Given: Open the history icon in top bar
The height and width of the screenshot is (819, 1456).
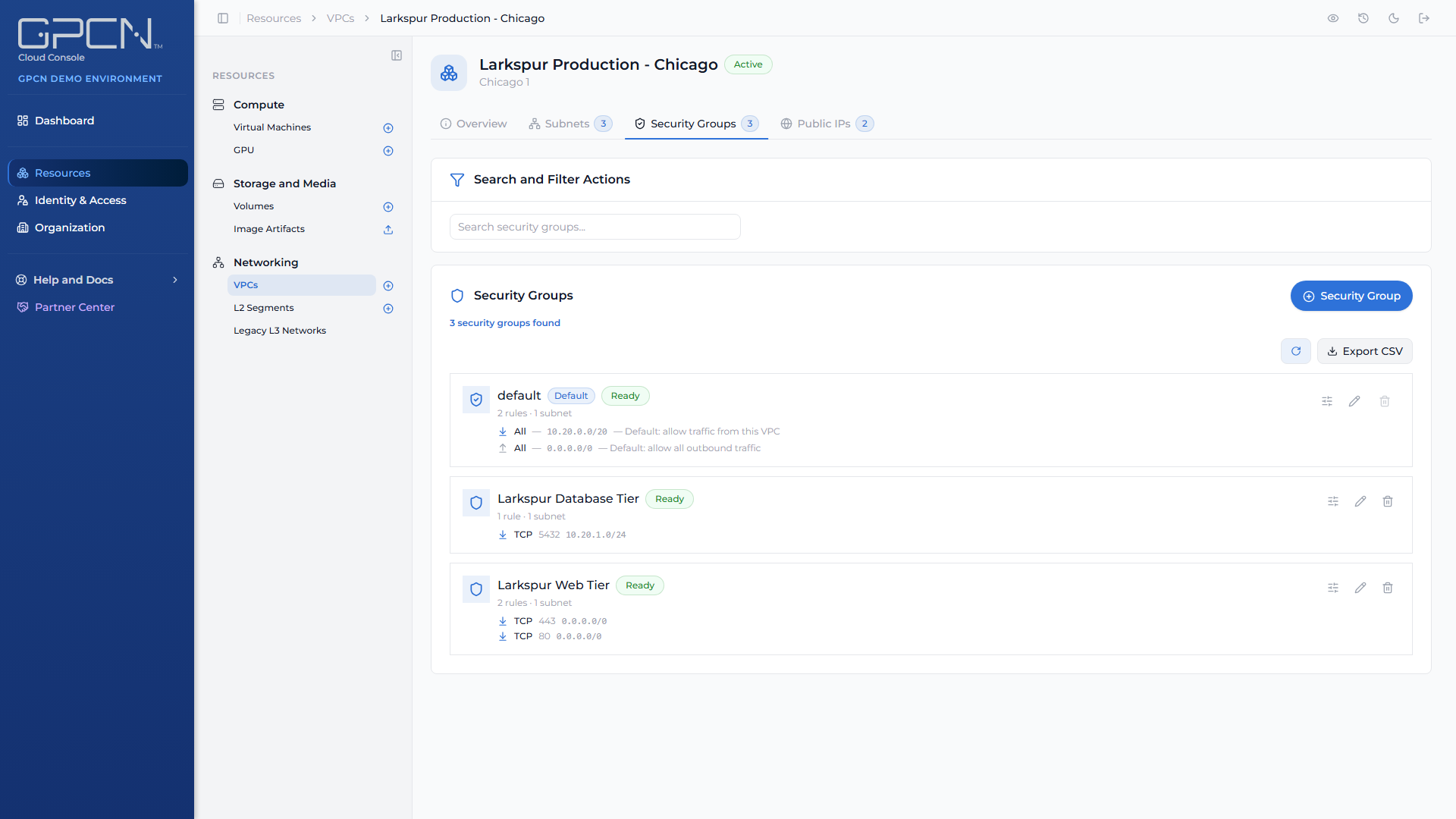Looking at the screenshot, I should click(1363, 18).
